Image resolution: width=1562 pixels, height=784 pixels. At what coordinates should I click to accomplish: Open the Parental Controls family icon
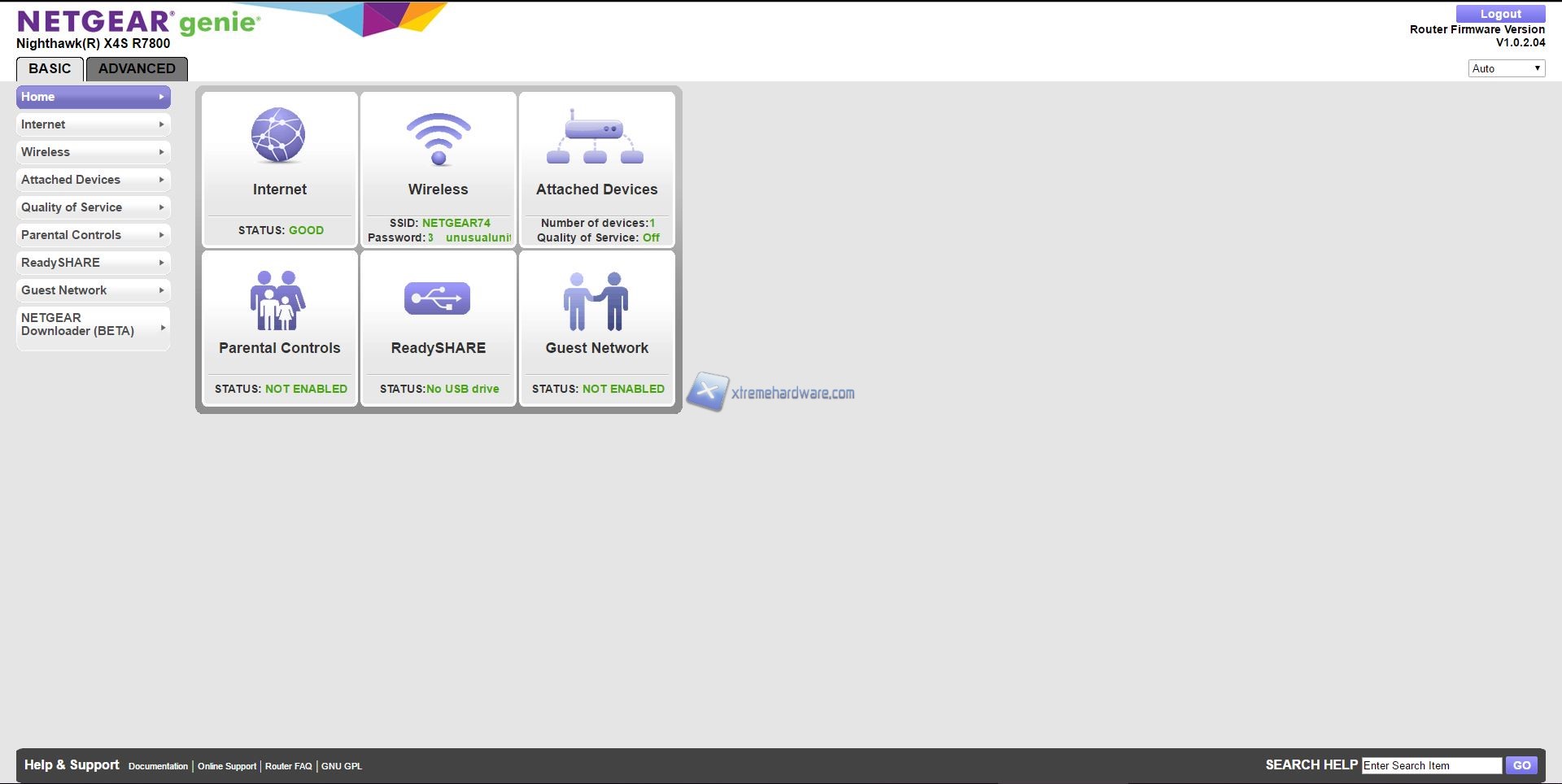click(278, 301)
